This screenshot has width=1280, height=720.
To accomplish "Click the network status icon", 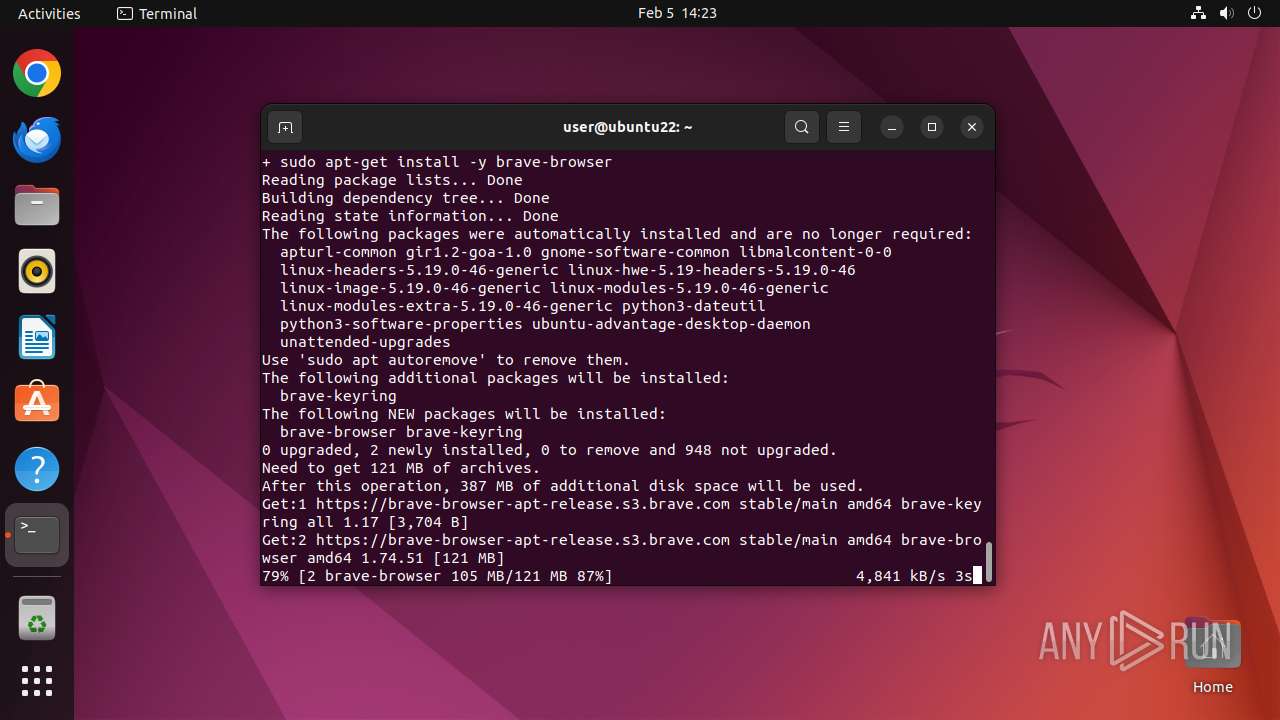I will (x=1199, y=13).
